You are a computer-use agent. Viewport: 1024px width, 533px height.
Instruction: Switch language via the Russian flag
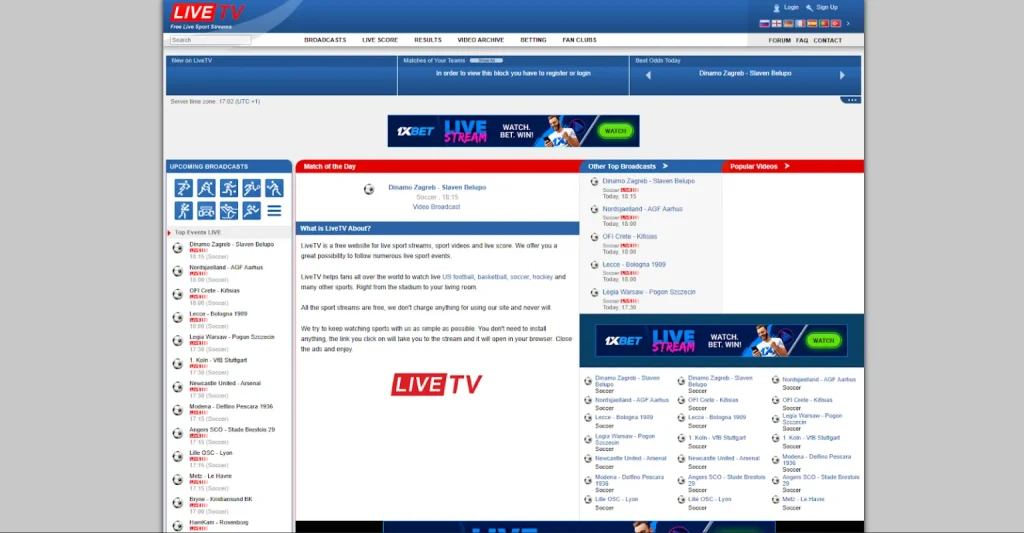764,23
